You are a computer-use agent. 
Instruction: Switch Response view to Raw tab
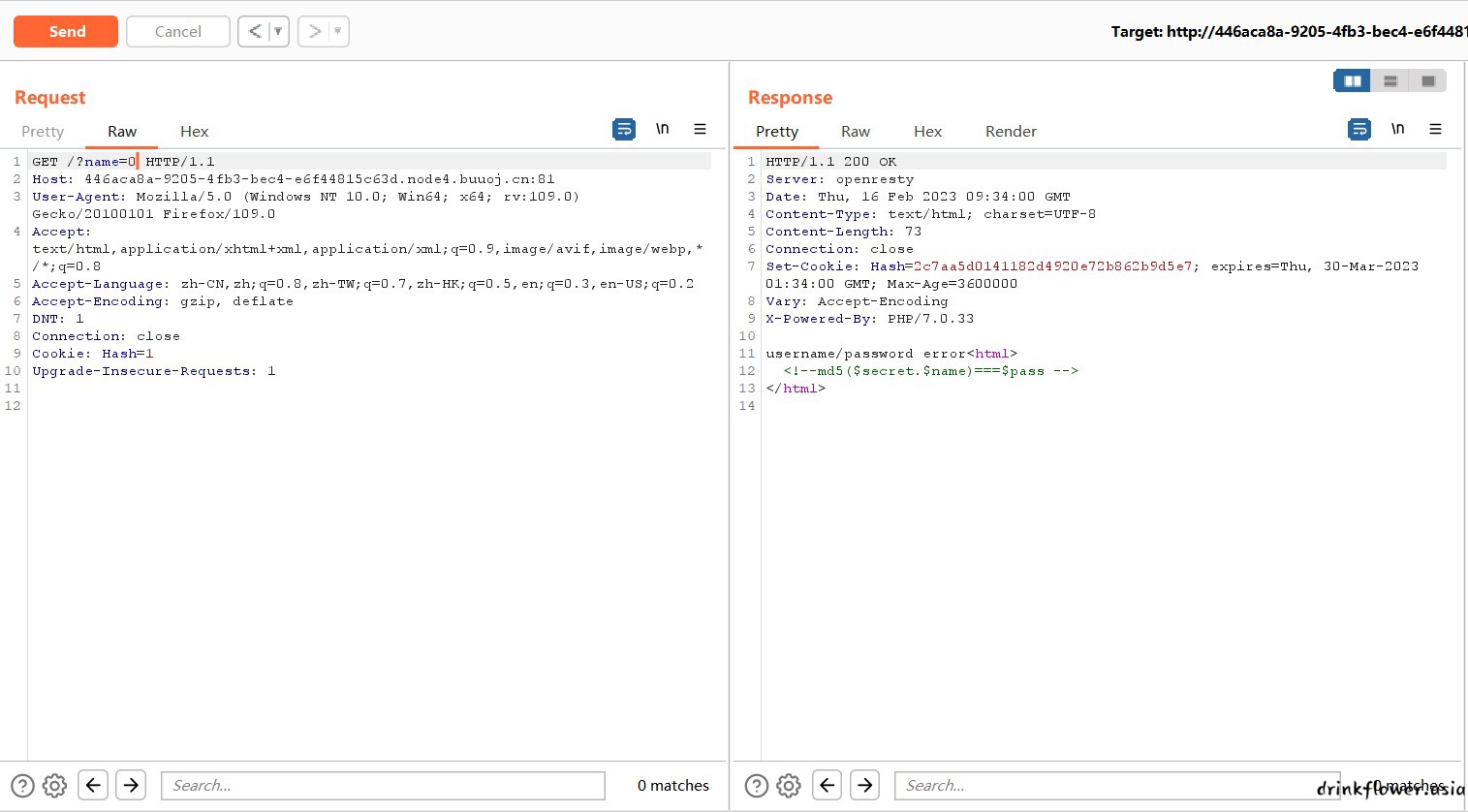(x=856, y=131)
